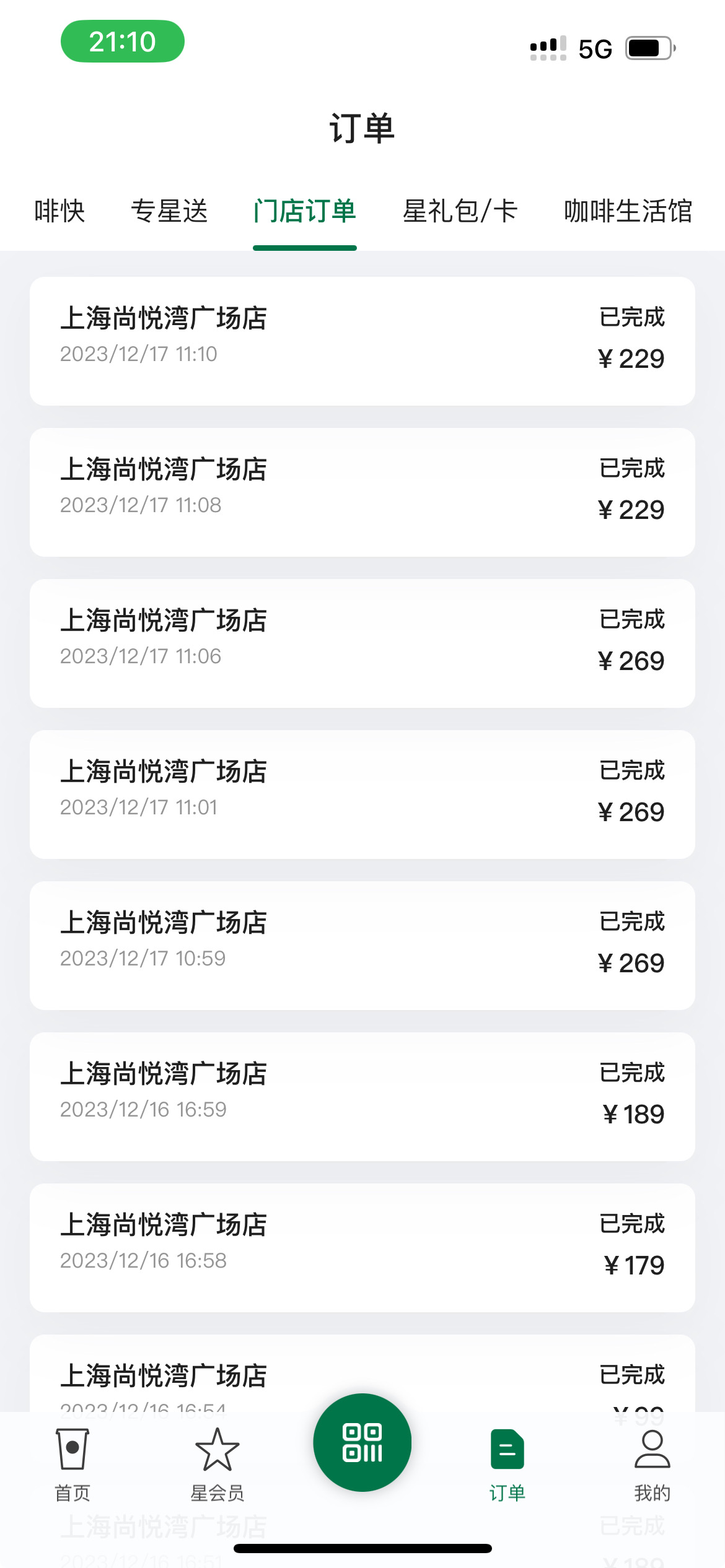This screenshot has width=725, height=1568.
Task: View the order placed 2023/12/17 10:59
Action: pos(362,946)
